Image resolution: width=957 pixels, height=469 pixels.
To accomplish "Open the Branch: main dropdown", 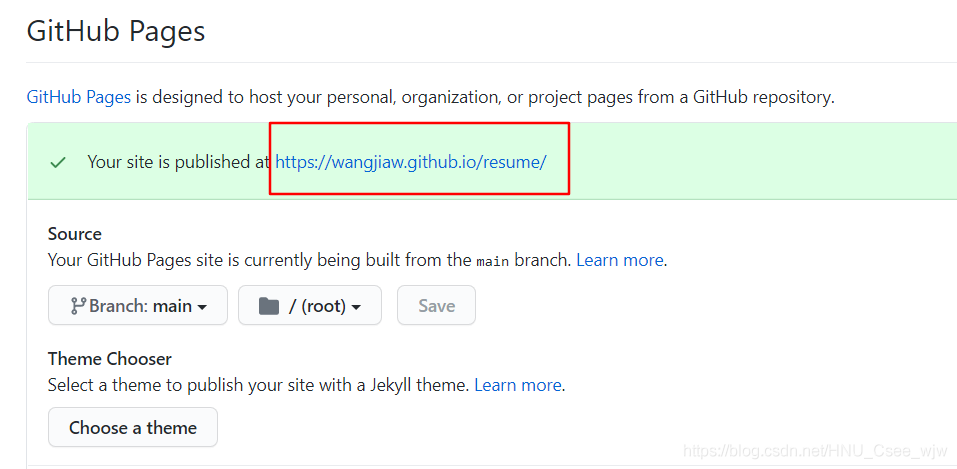I will click(138, 306).
